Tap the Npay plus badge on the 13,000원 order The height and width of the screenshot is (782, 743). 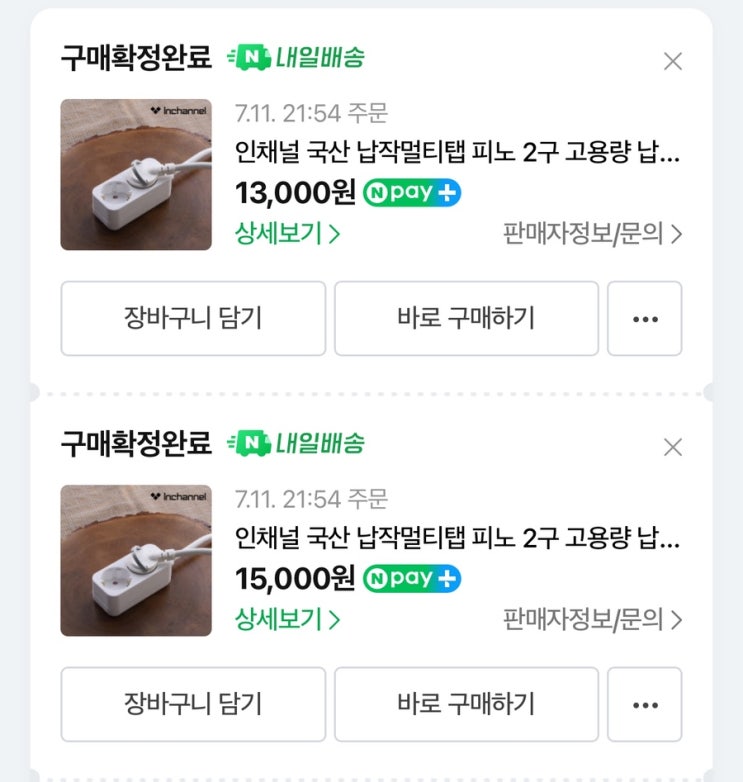click(x=412, y=192)
